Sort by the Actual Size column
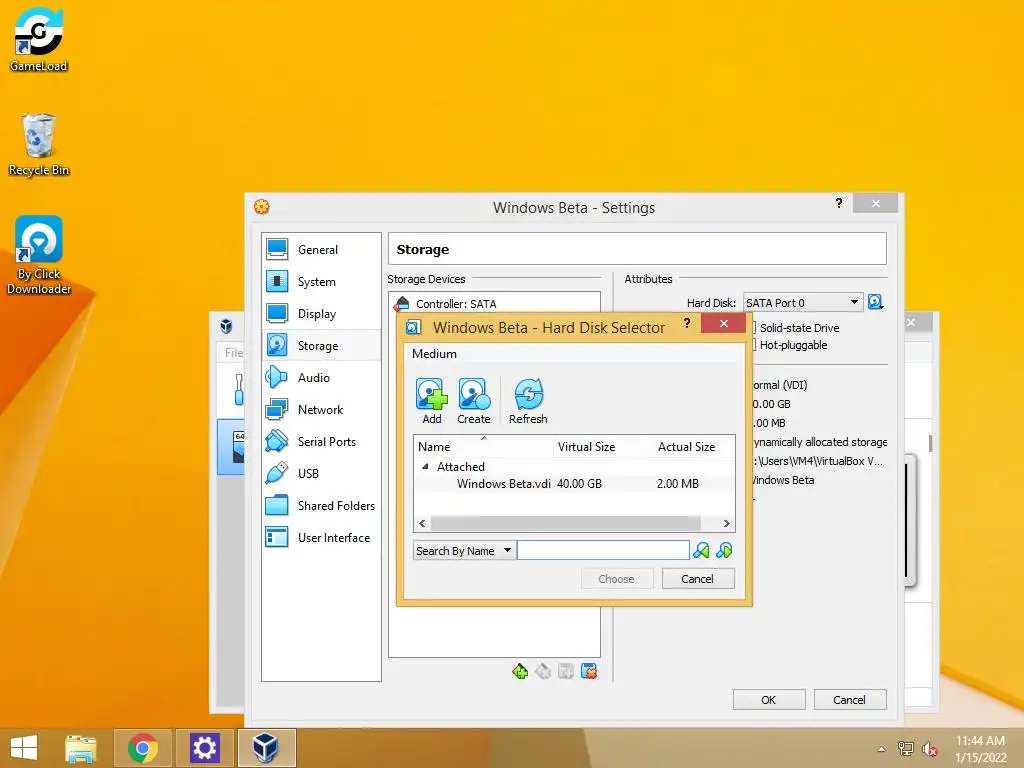Screen dimensions: 1024x768 (694, 447)
